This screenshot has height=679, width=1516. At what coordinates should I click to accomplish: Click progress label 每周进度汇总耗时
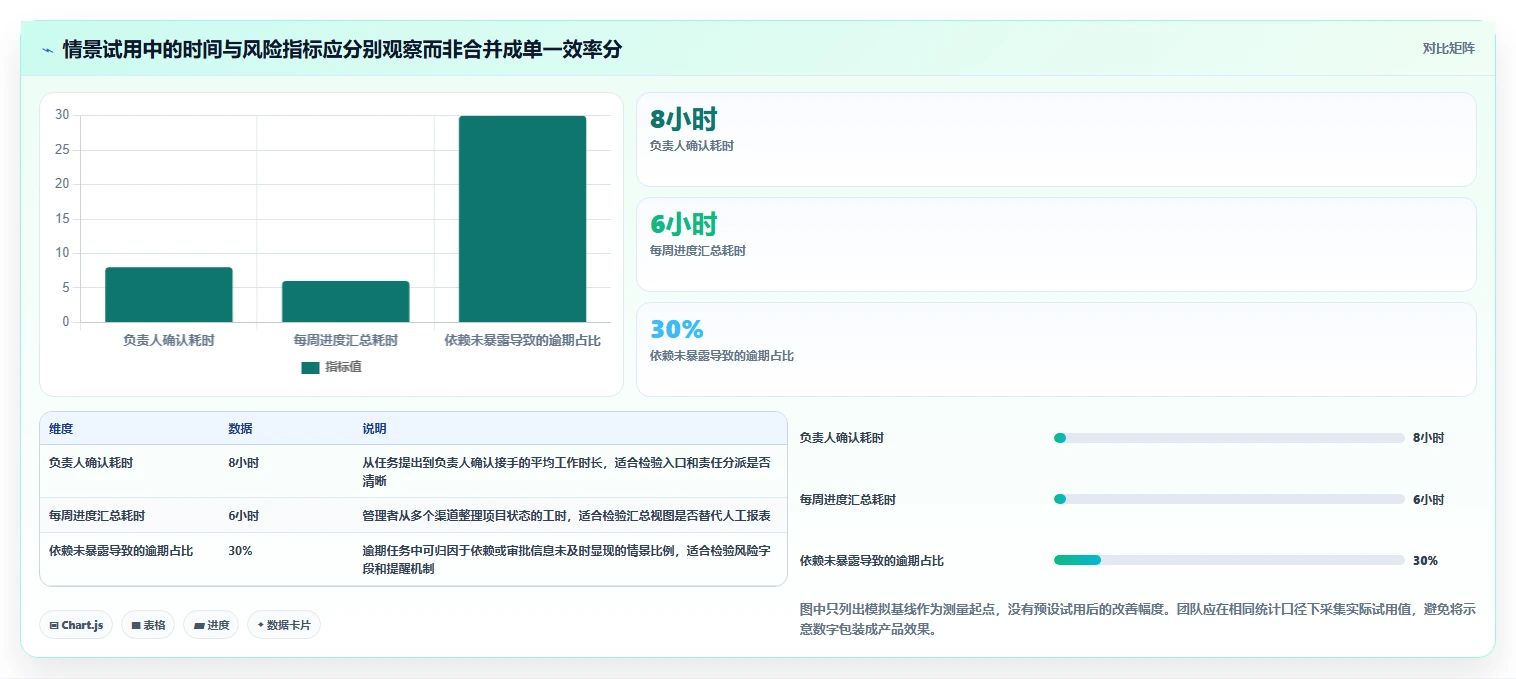pos(848,500)
